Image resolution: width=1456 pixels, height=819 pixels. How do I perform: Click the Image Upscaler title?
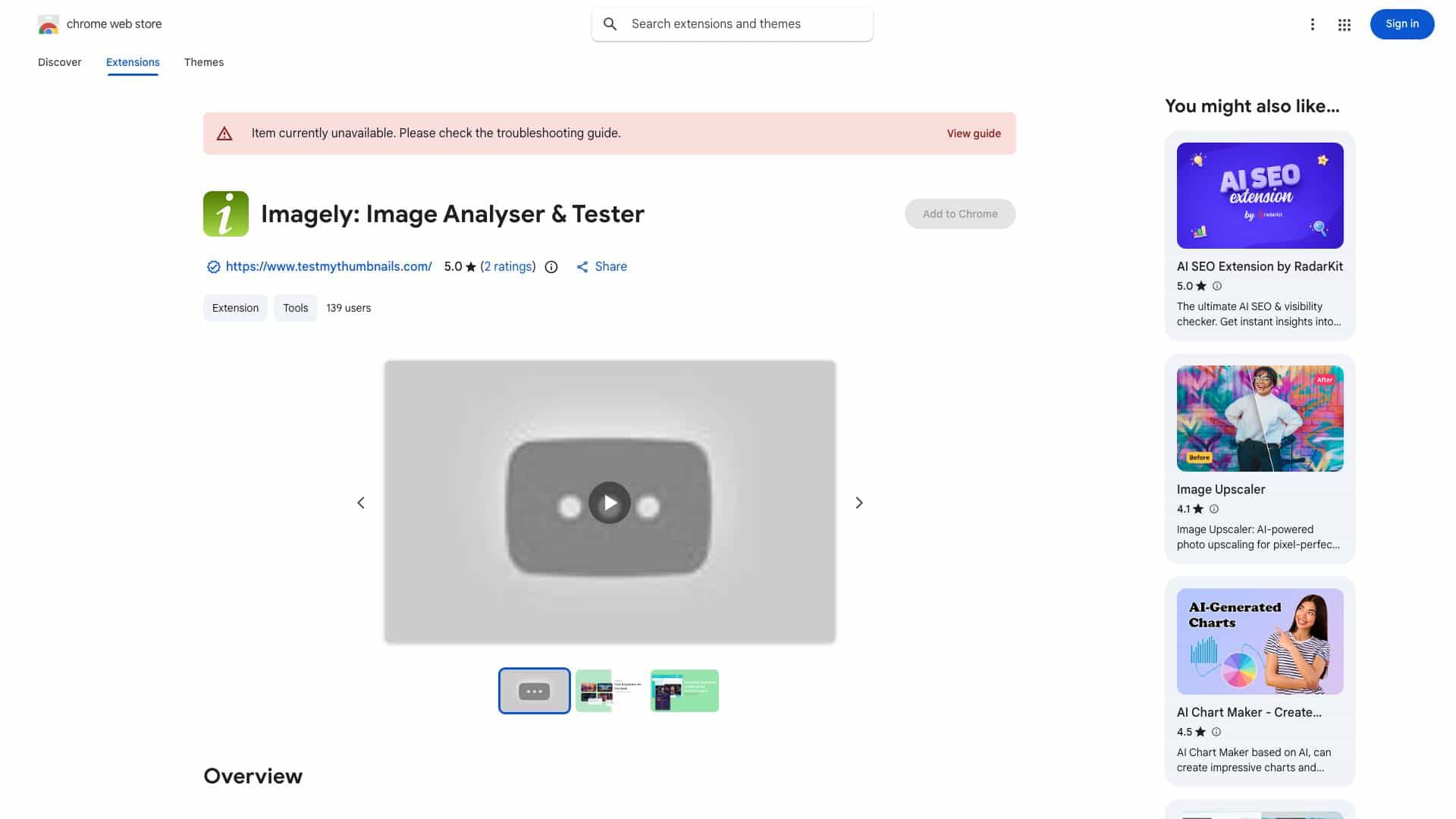(x=1221, y=490)
